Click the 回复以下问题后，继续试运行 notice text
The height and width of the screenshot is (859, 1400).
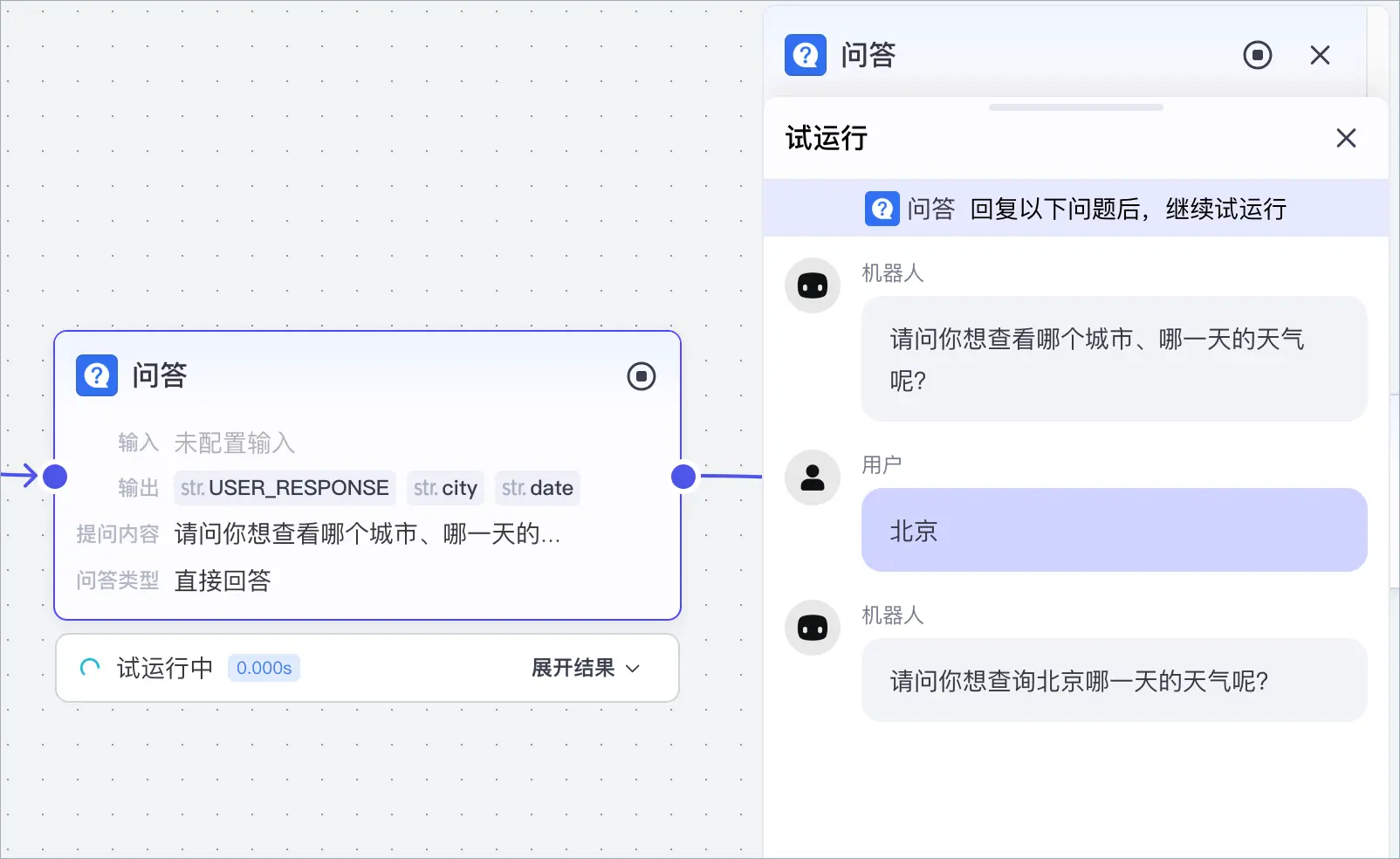point(1129,209)
